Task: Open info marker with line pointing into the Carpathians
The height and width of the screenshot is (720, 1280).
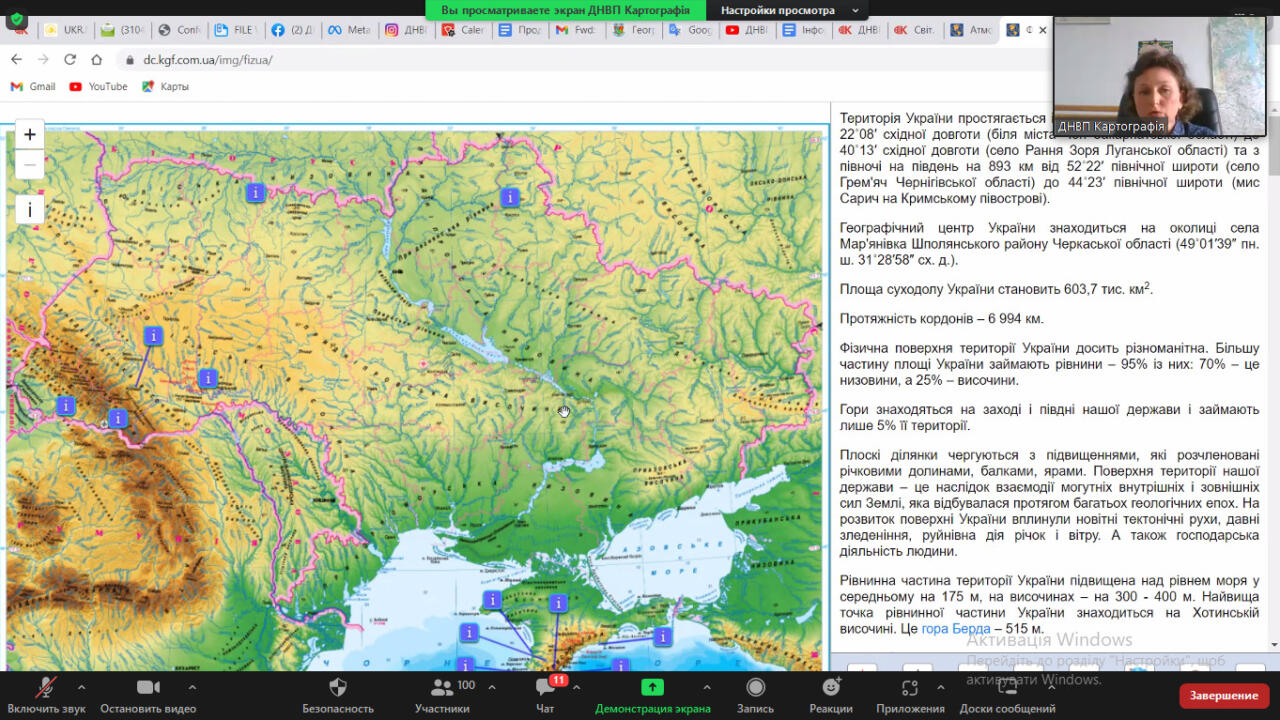Action: [153, 336]
